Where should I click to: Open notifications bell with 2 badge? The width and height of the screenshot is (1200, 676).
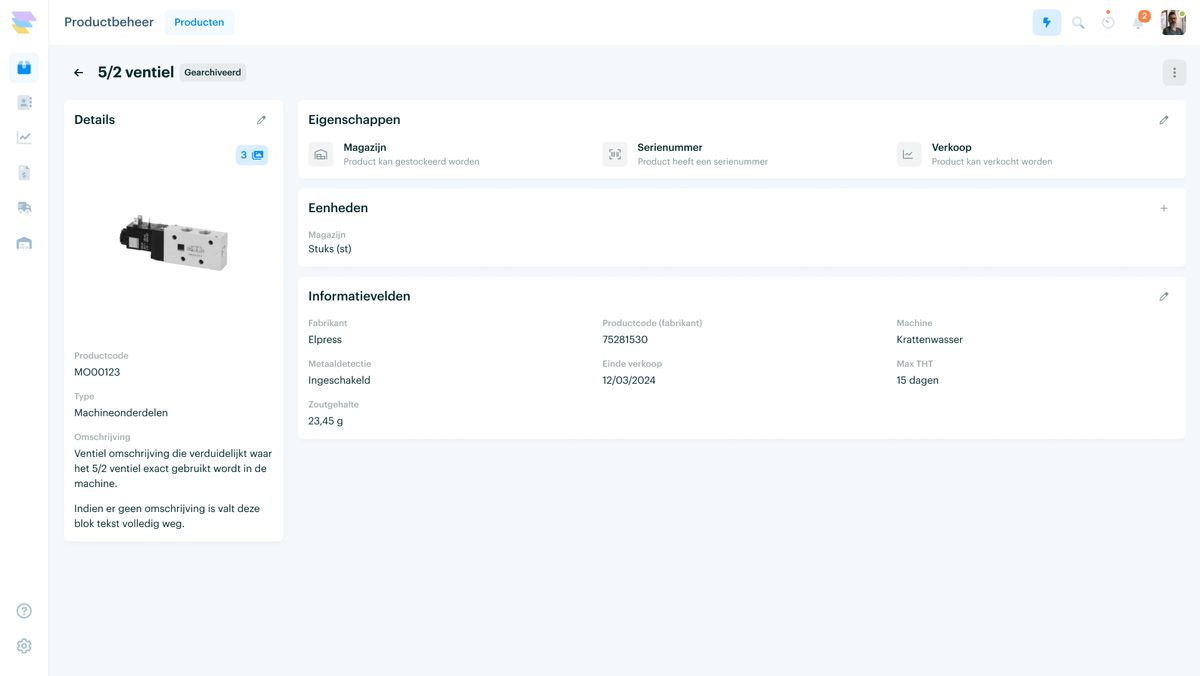tap(1139, 20)
